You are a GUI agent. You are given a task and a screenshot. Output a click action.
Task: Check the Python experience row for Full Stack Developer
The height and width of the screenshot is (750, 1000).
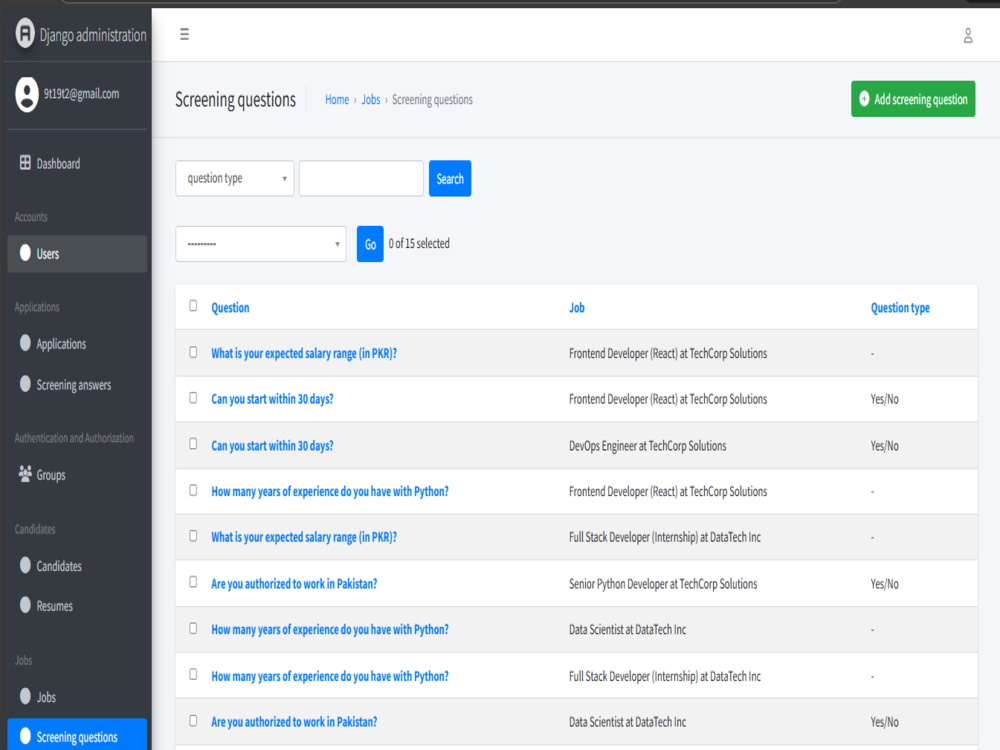193,675
